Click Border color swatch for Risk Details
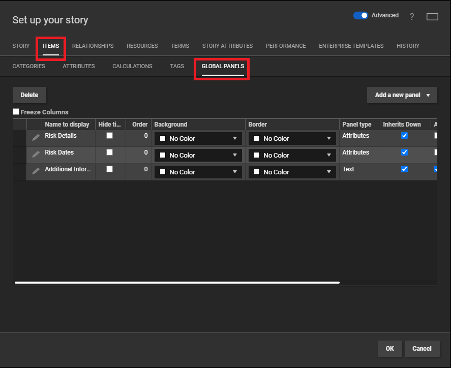451x368 pixels. pyautogui.click(x=256, y=138)
